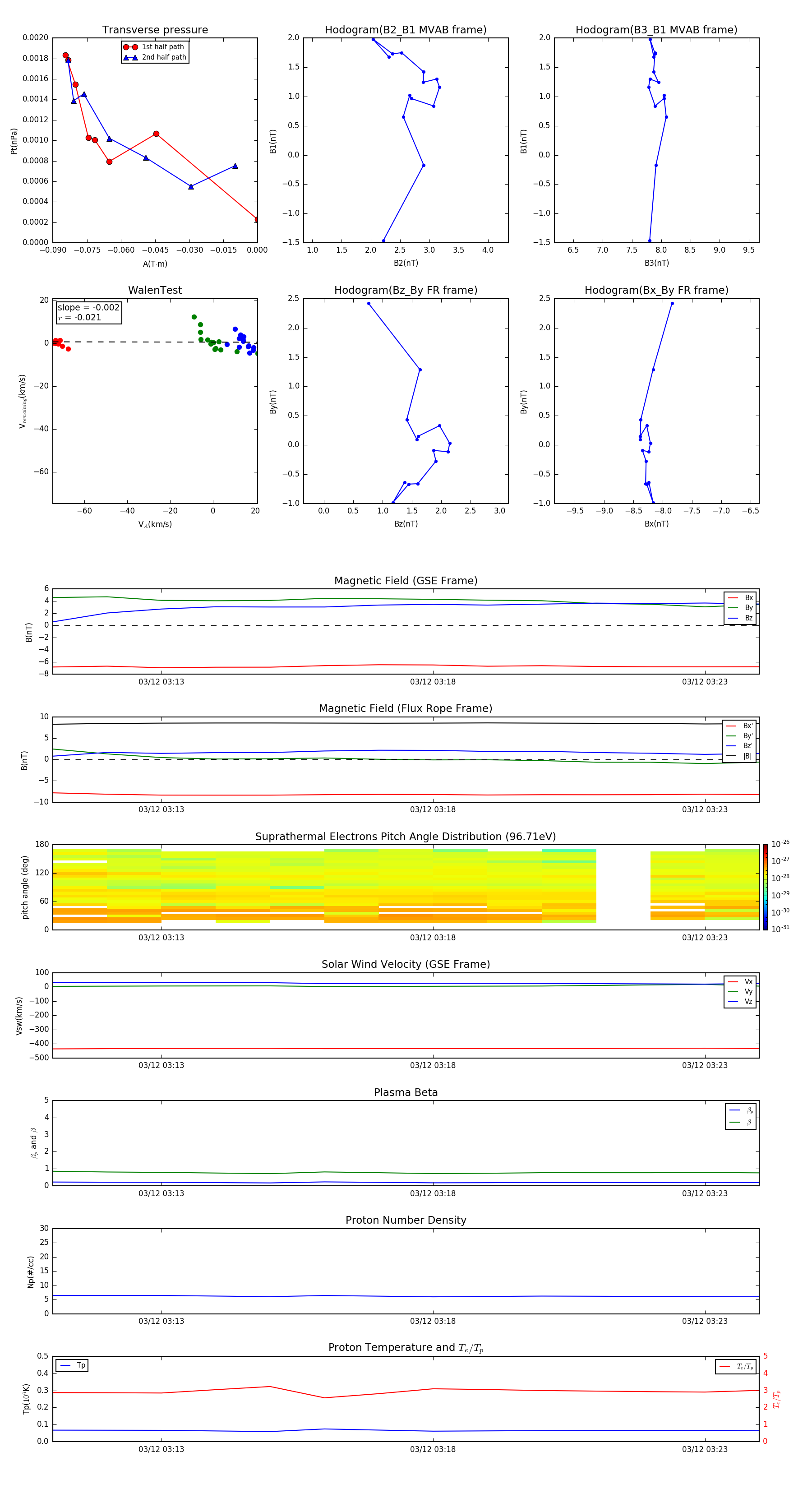Click the "Tp(10^6K)" y-axis label

click(26, 1399)
